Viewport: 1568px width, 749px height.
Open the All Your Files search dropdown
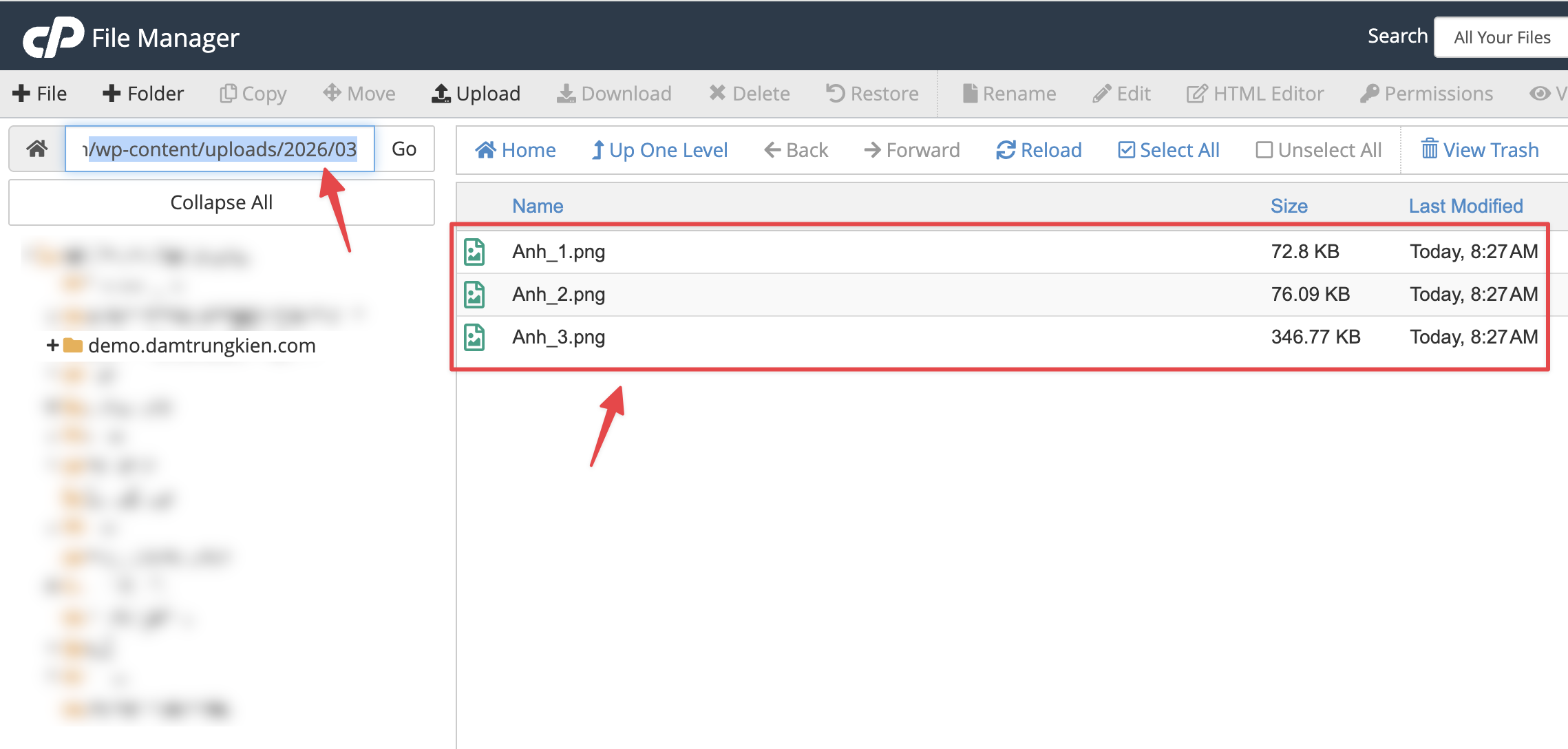click(x=1501, y=36)
